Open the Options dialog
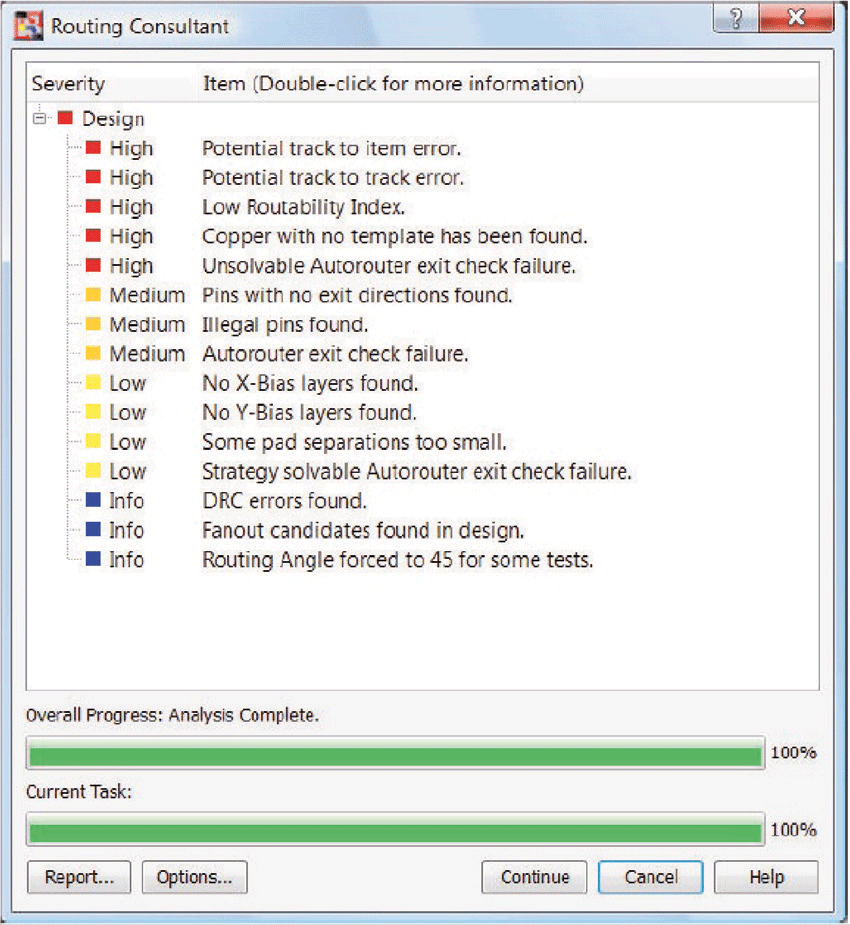Image resolution: width=850 pixels, height=925 pixels. 194,877
